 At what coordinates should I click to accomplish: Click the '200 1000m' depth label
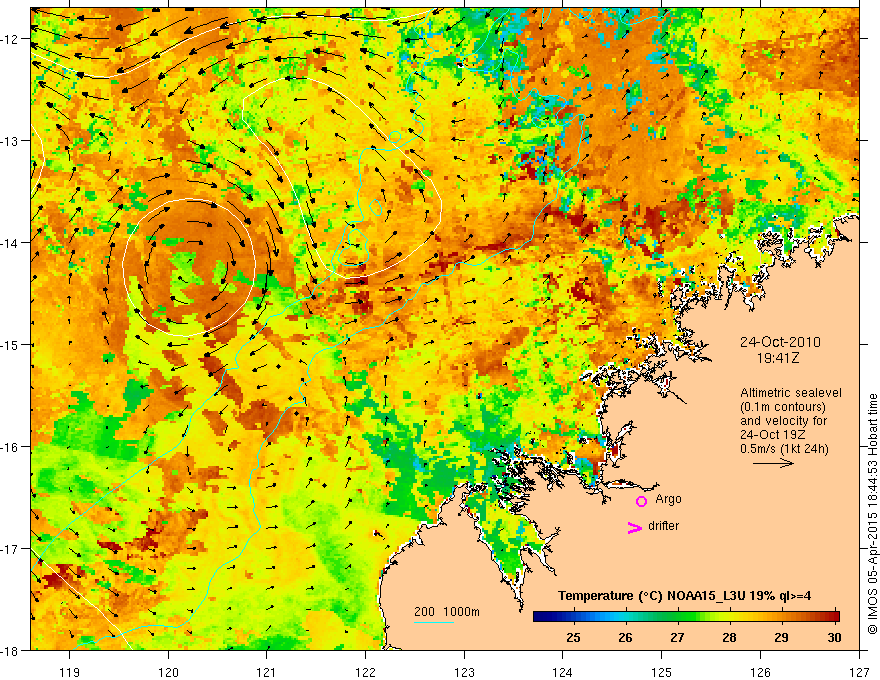pyautogui.click(x=447, y=612)
